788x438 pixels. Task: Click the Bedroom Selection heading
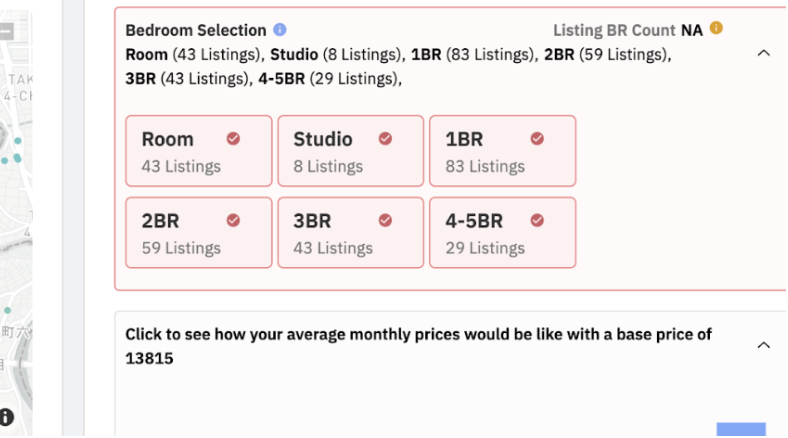click(196, 30)
